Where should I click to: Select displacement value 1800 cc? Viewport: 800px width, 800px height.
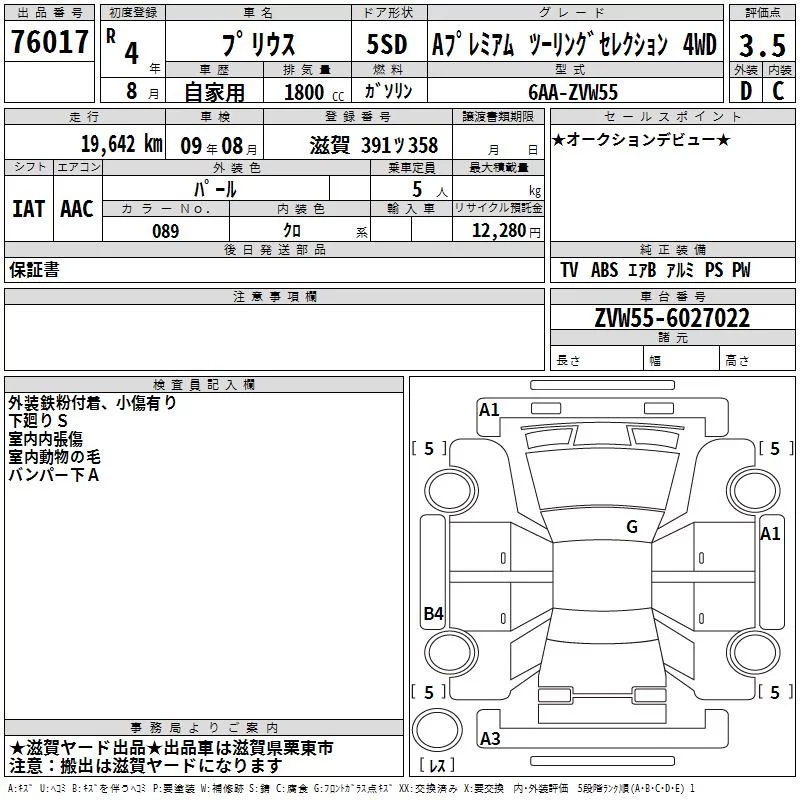point(314,92)
